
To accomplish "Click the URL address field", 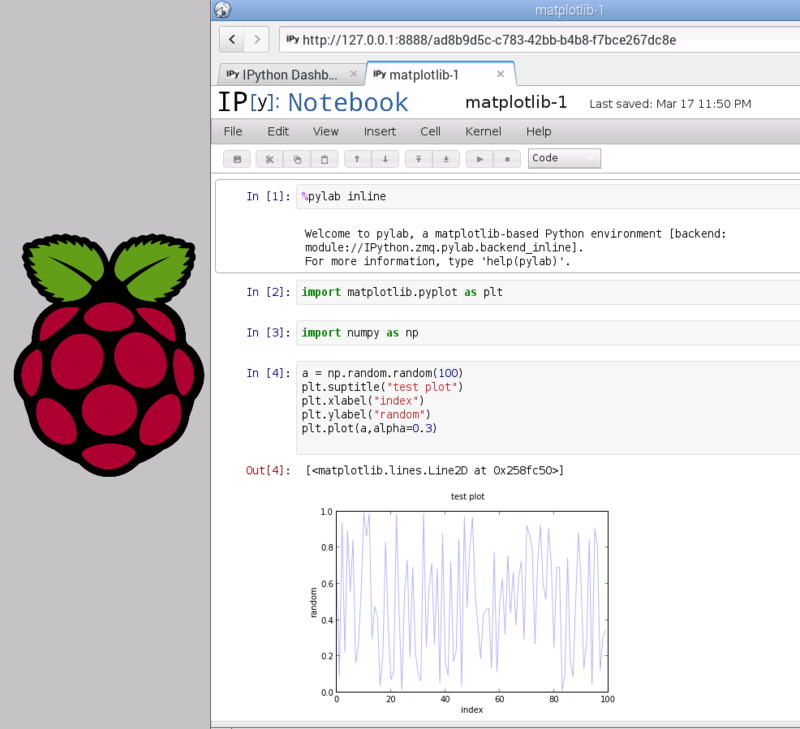I will [x=539, y=40].
